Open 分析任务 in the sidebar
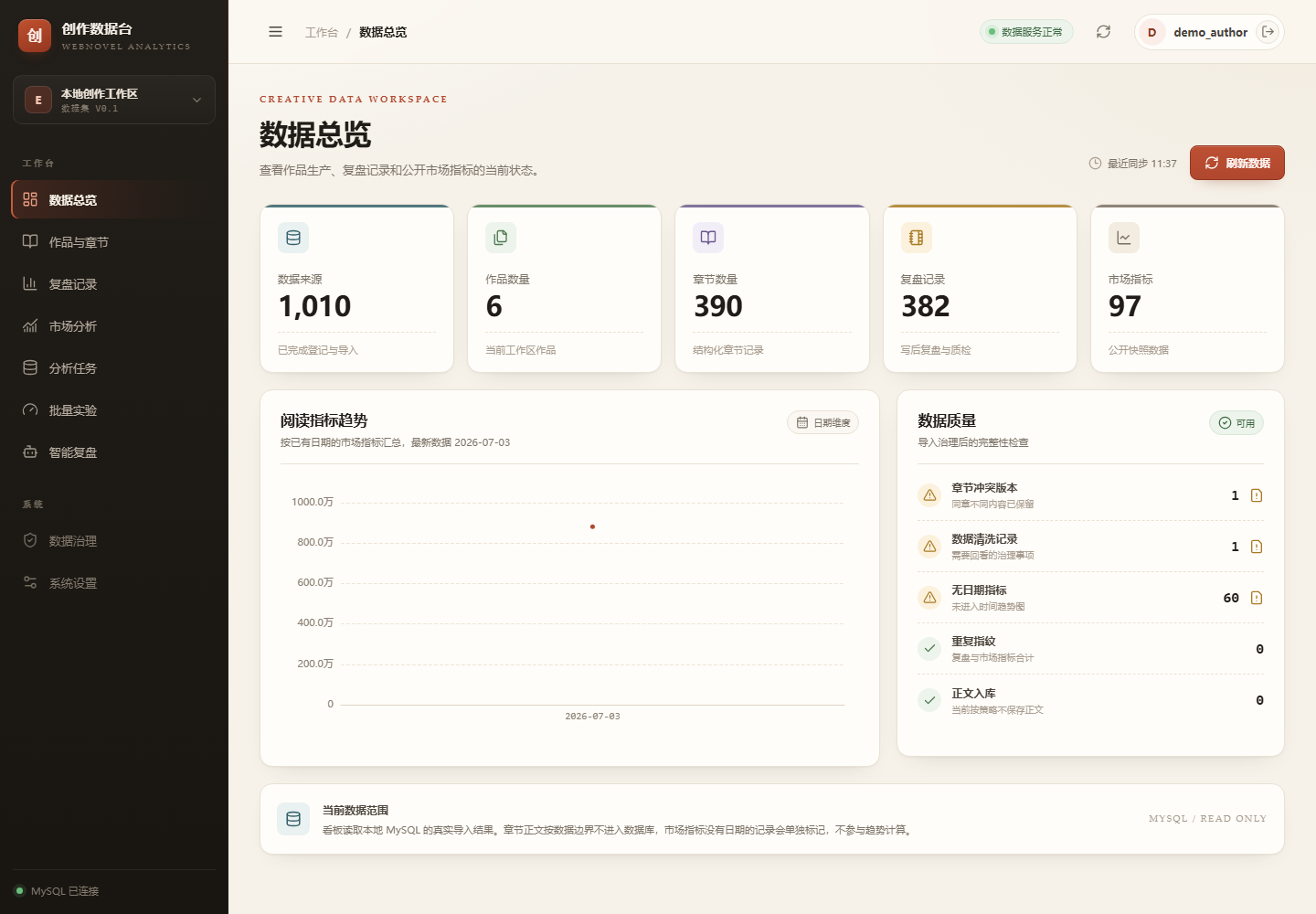1316x914 pixels. (114, 368)
